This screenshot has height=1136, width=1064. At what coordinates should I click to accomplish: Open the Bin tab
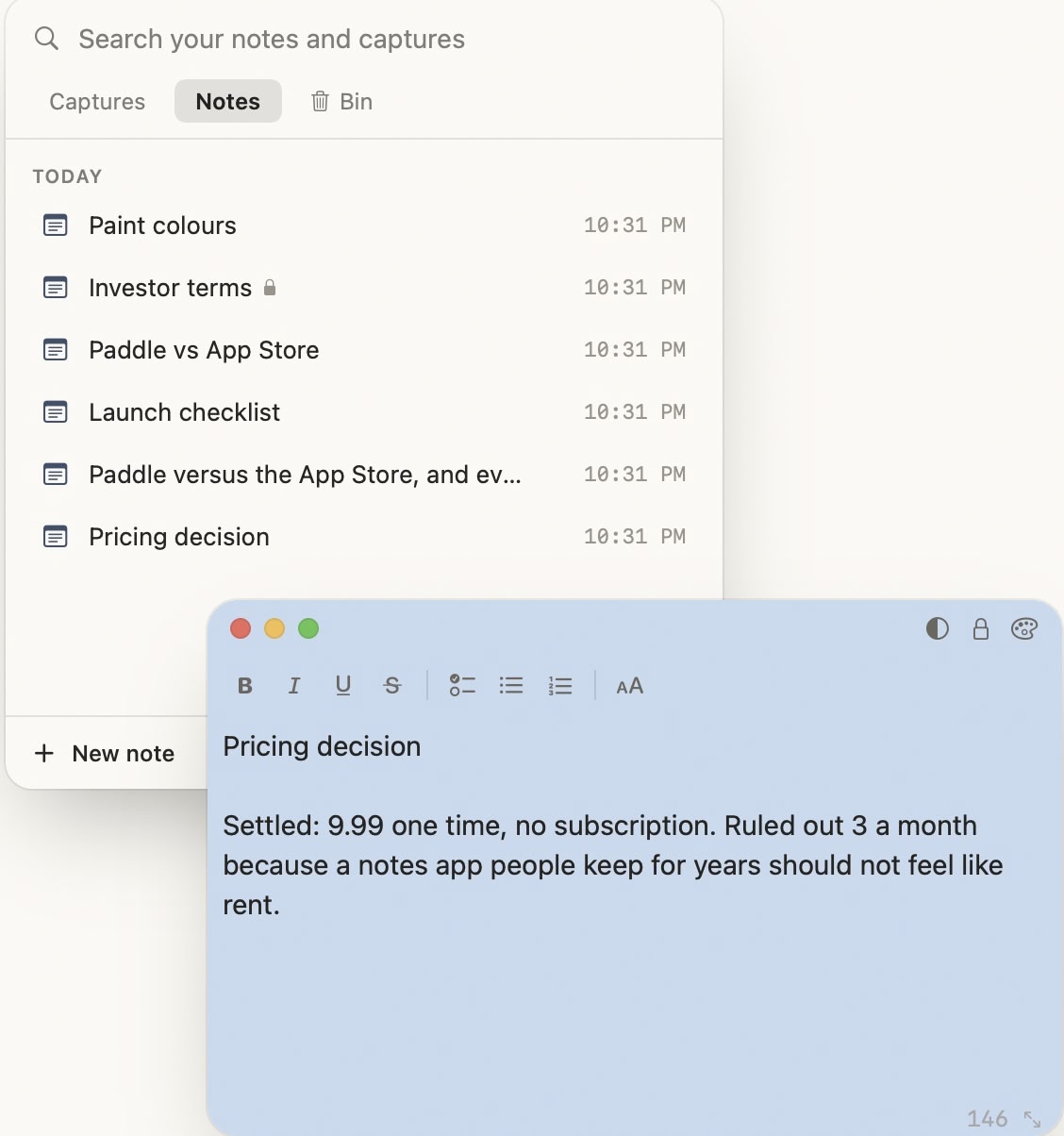pyautogui.click(x=341, y=101)
